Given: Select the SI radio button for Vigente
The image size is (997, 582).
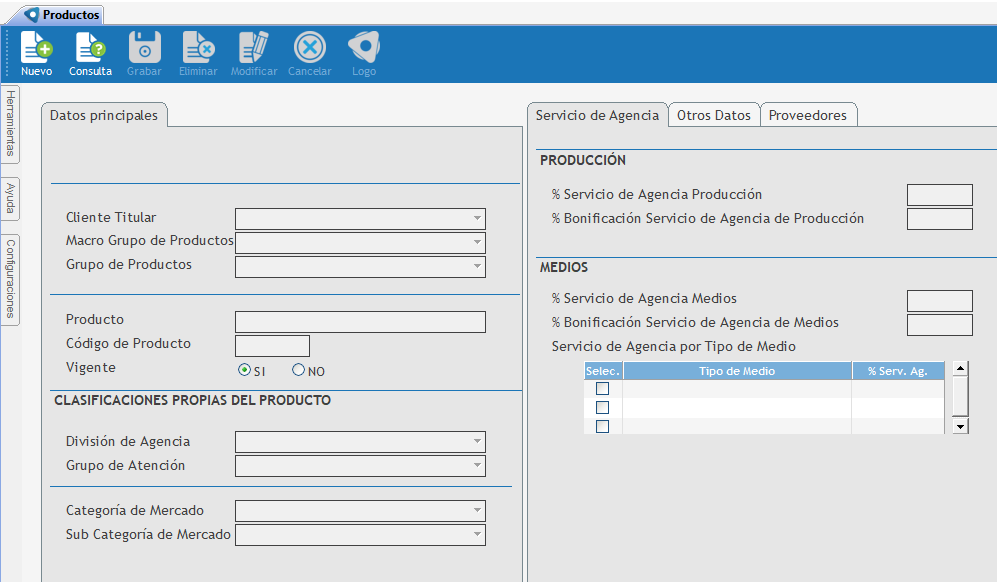Looking at the screenshot, I should coord(244,370).
